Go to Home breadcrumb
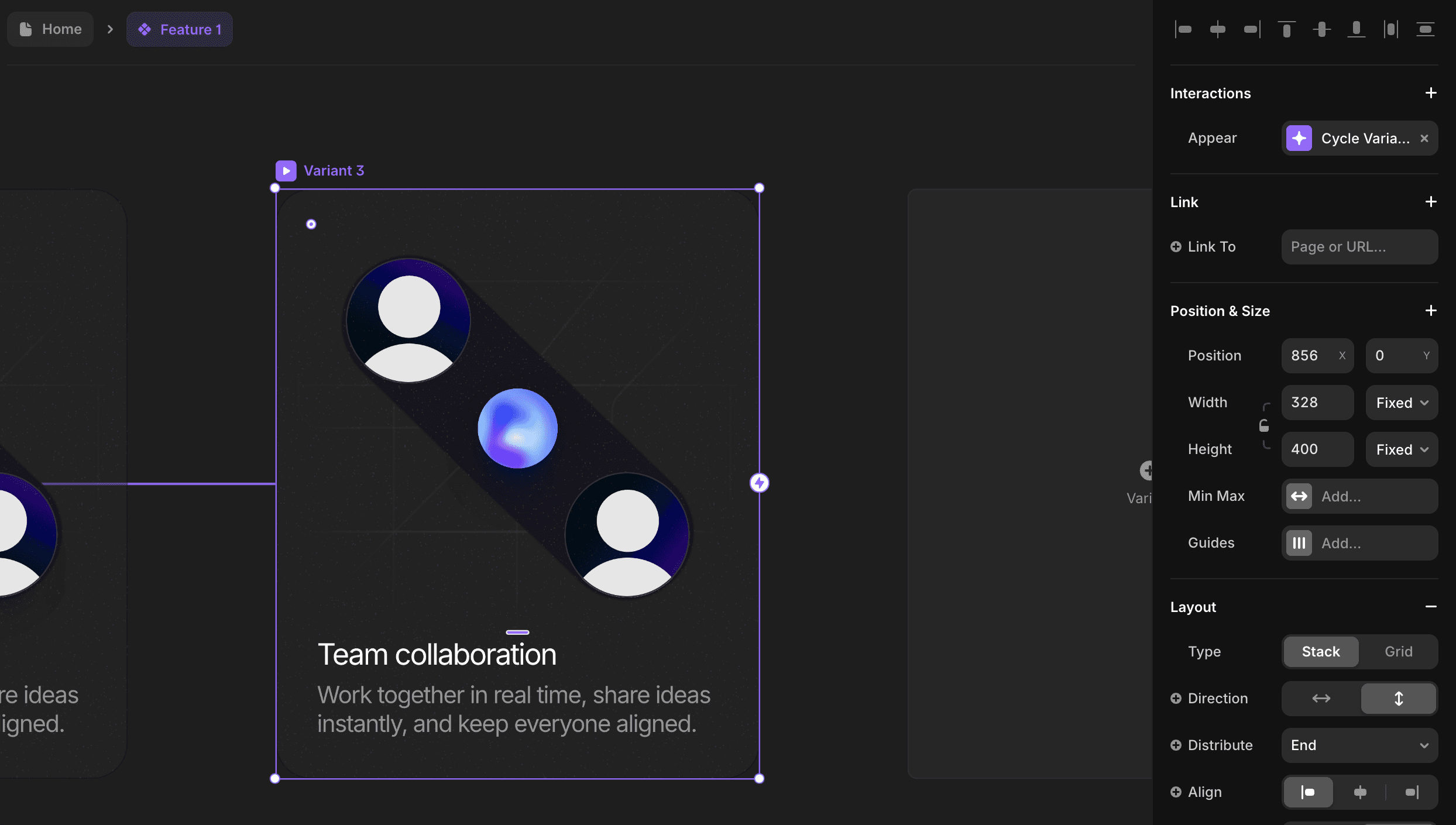 click(x=51, y=29)
